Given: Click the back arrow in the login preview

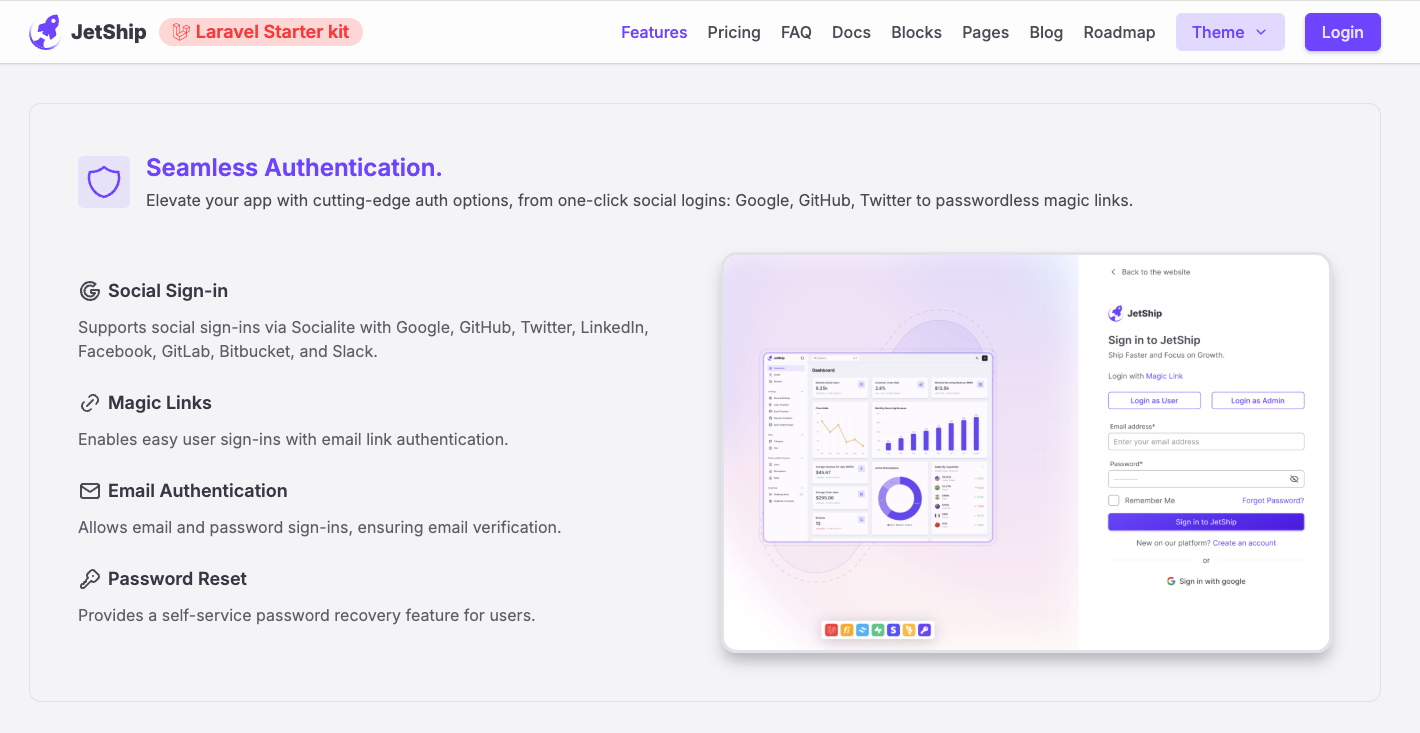Looking at the screenshot, I should (x=1113, y=272).
